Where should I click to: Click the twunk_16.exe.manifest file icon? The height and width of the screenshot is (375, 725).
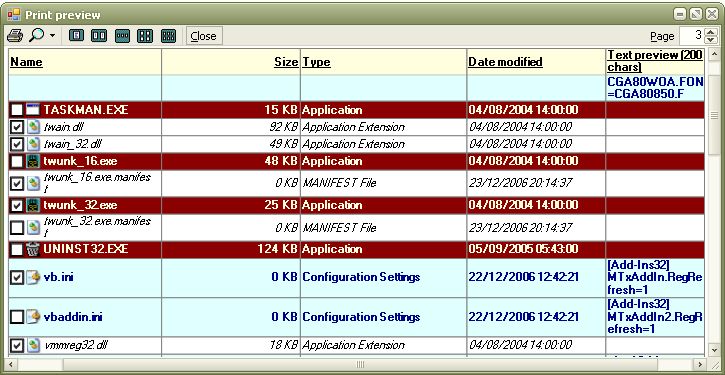33,184
